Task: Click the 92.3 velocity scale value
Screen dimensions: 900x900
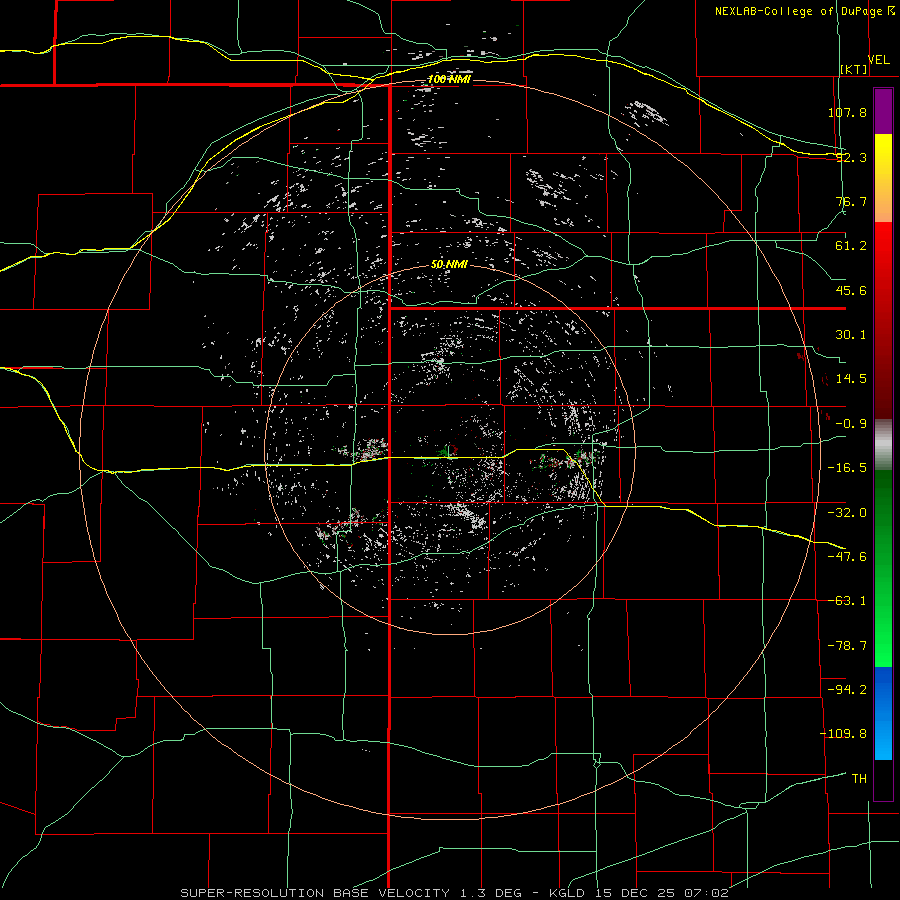Action: (851, 157)
